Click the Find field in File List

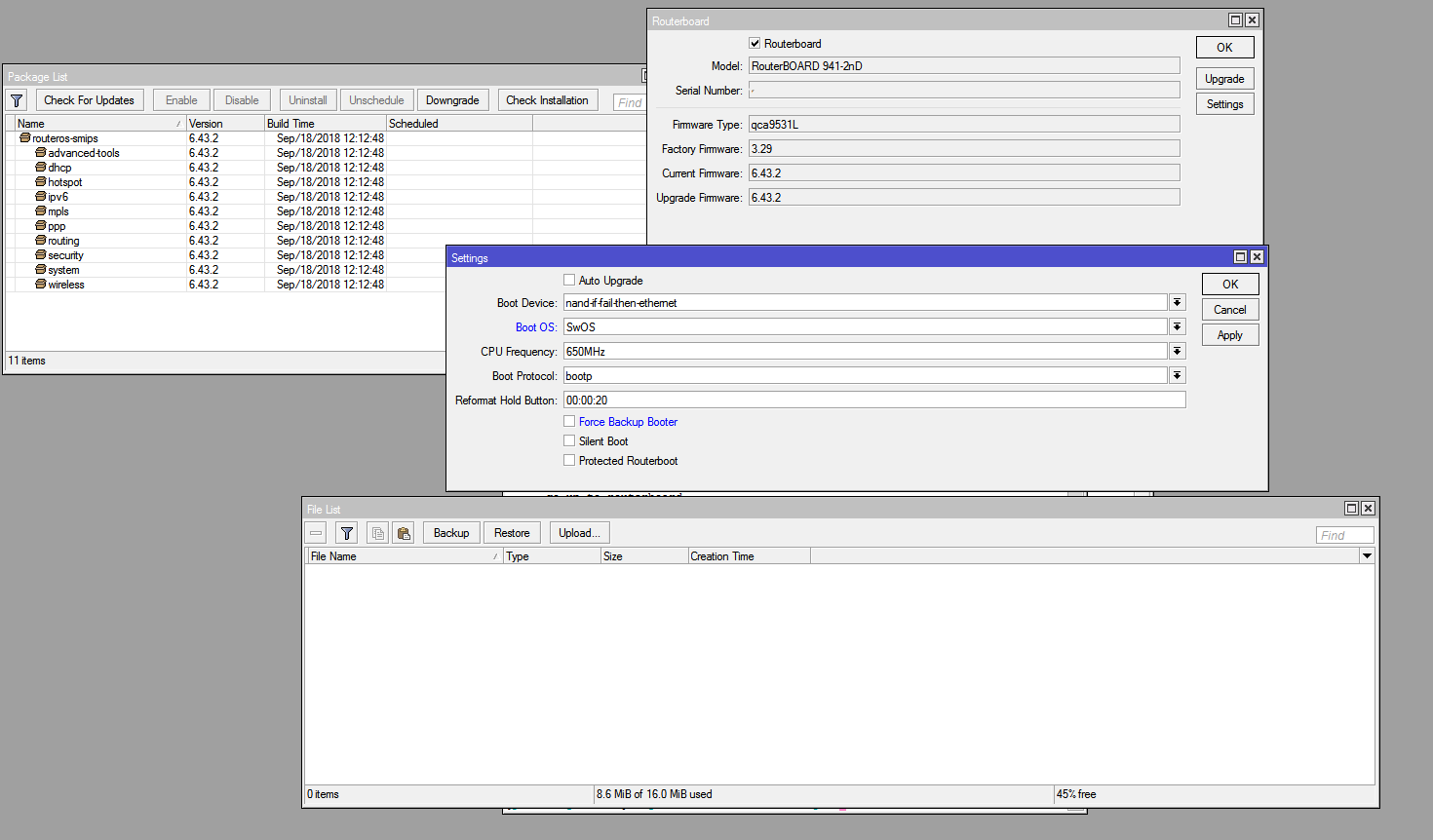pos(1344,535)
